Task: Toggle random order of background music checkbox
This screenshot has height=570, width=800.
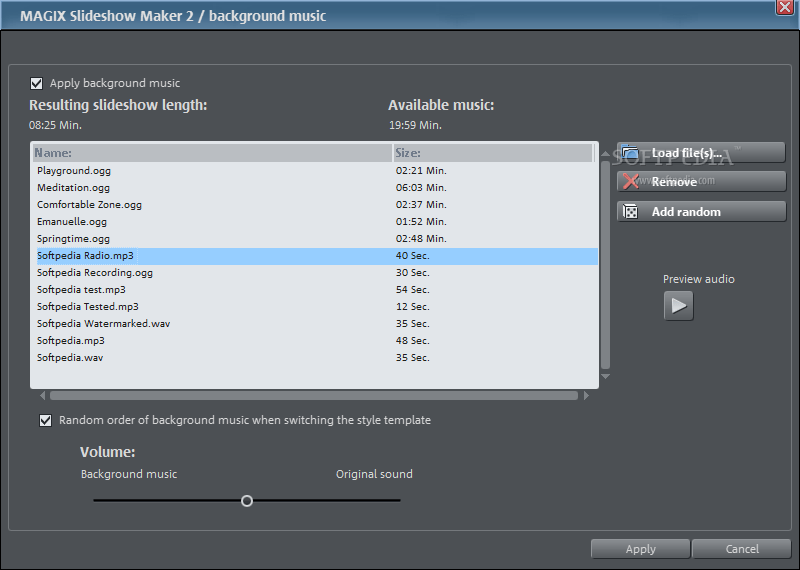Action: pyautogui.click(x=45, y=420)
